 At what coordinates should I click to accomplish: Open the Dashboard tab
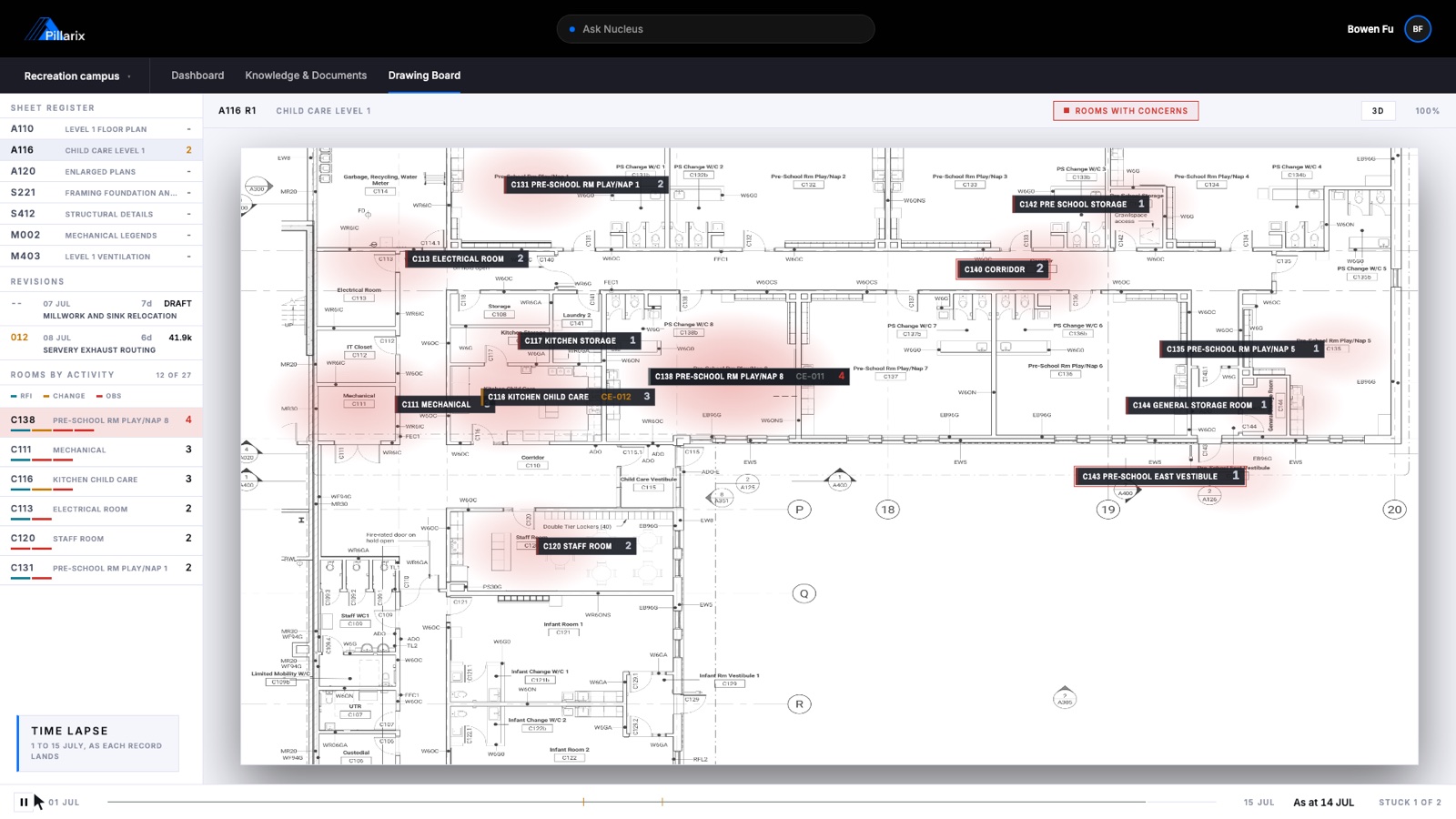tap(197, 76)
